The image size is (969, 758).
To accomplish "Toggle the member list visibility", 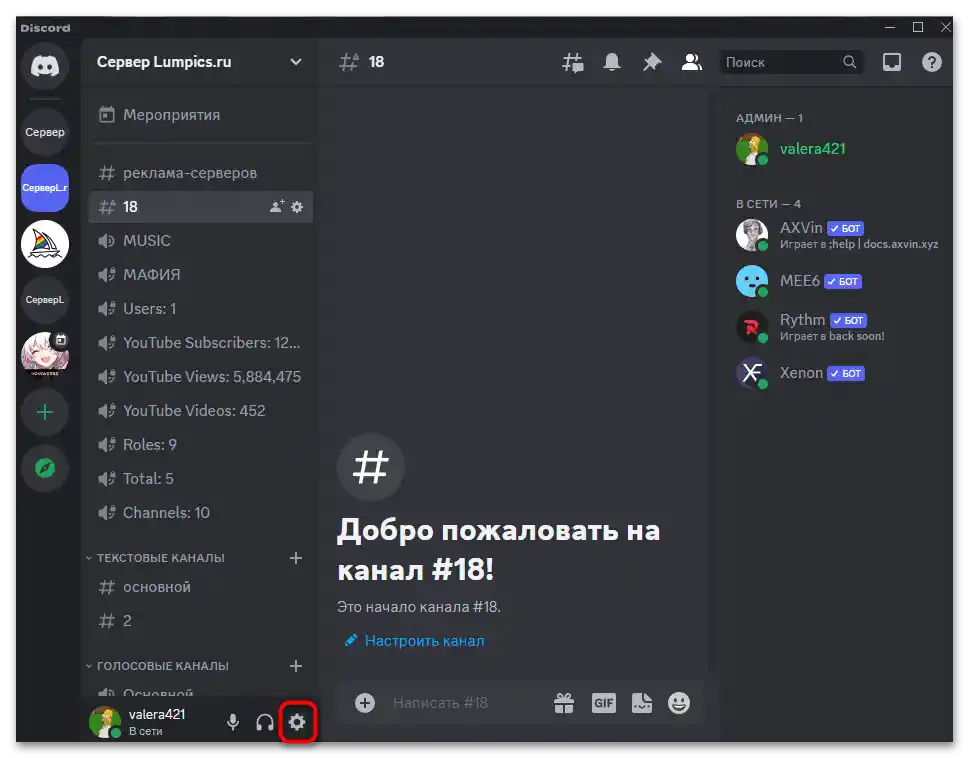I will pos(691,61).
